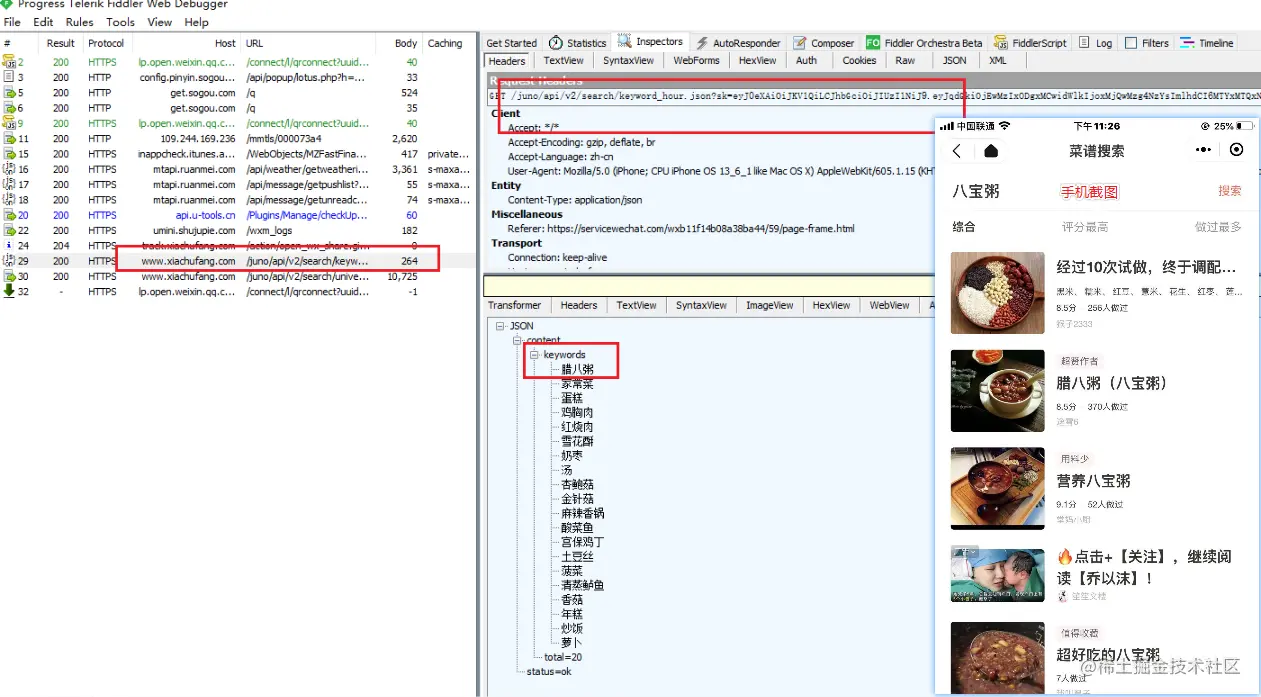Image resolution: width=1261 pixels, height=697 pixels.
Task: Switch request view to WebForms tab
Action: click(696, 60)
